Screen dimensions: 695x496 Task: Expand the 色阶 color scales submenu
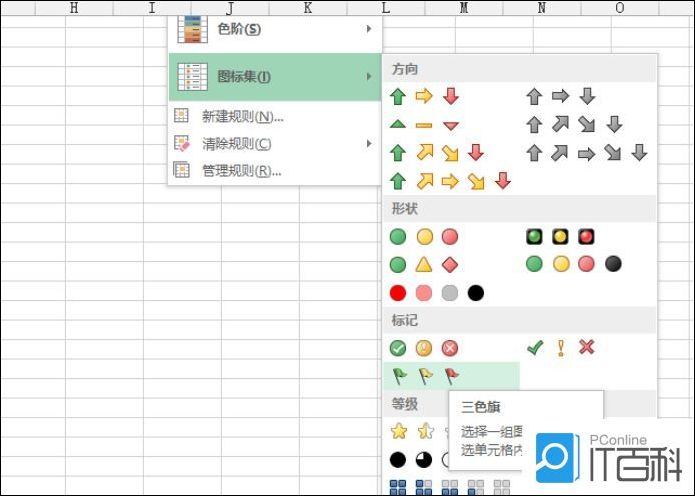pyautogui.click(x=275, y=29)
